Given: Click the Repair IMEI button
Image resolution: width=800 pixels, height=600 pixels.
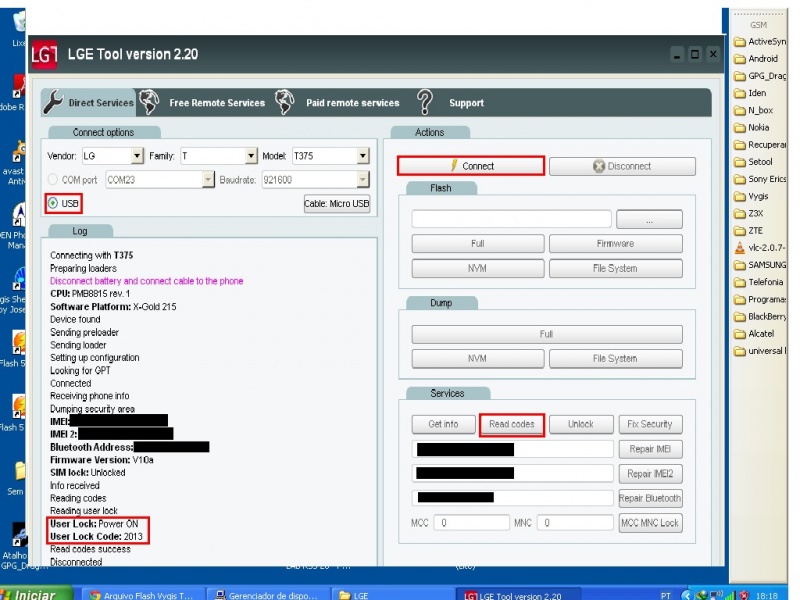Looking at the screenshot, I should [x=650, y=449].
